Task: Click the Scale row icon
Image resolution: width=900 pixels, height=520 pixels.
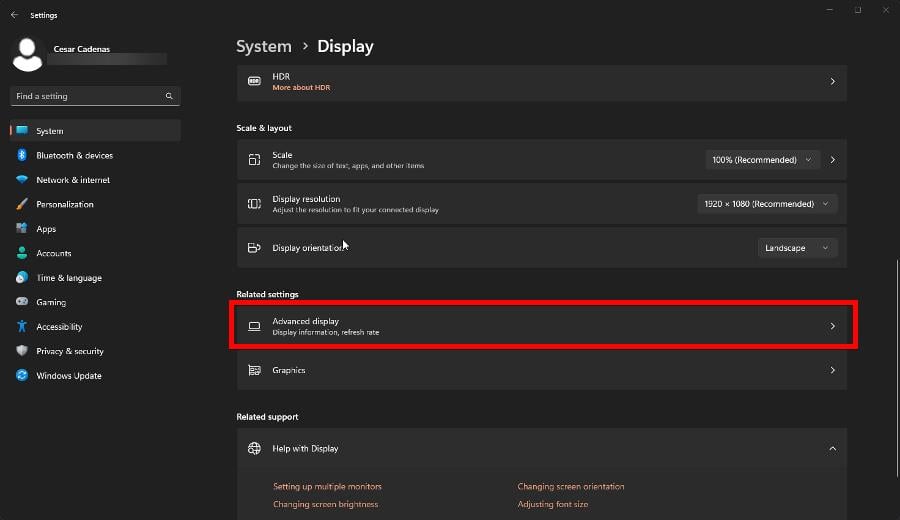Action: pos(254,160)
